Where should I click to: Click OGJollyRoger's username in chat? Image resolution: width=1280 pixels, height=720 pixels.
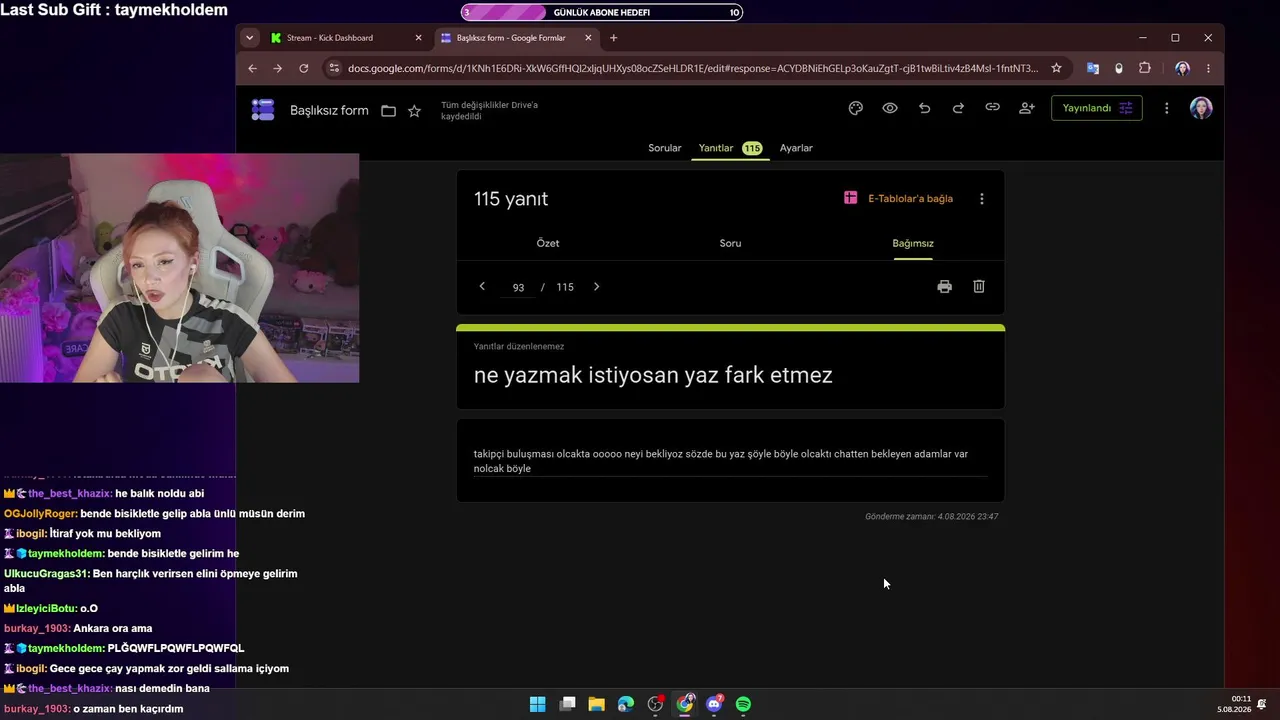[x=40, y=514]
